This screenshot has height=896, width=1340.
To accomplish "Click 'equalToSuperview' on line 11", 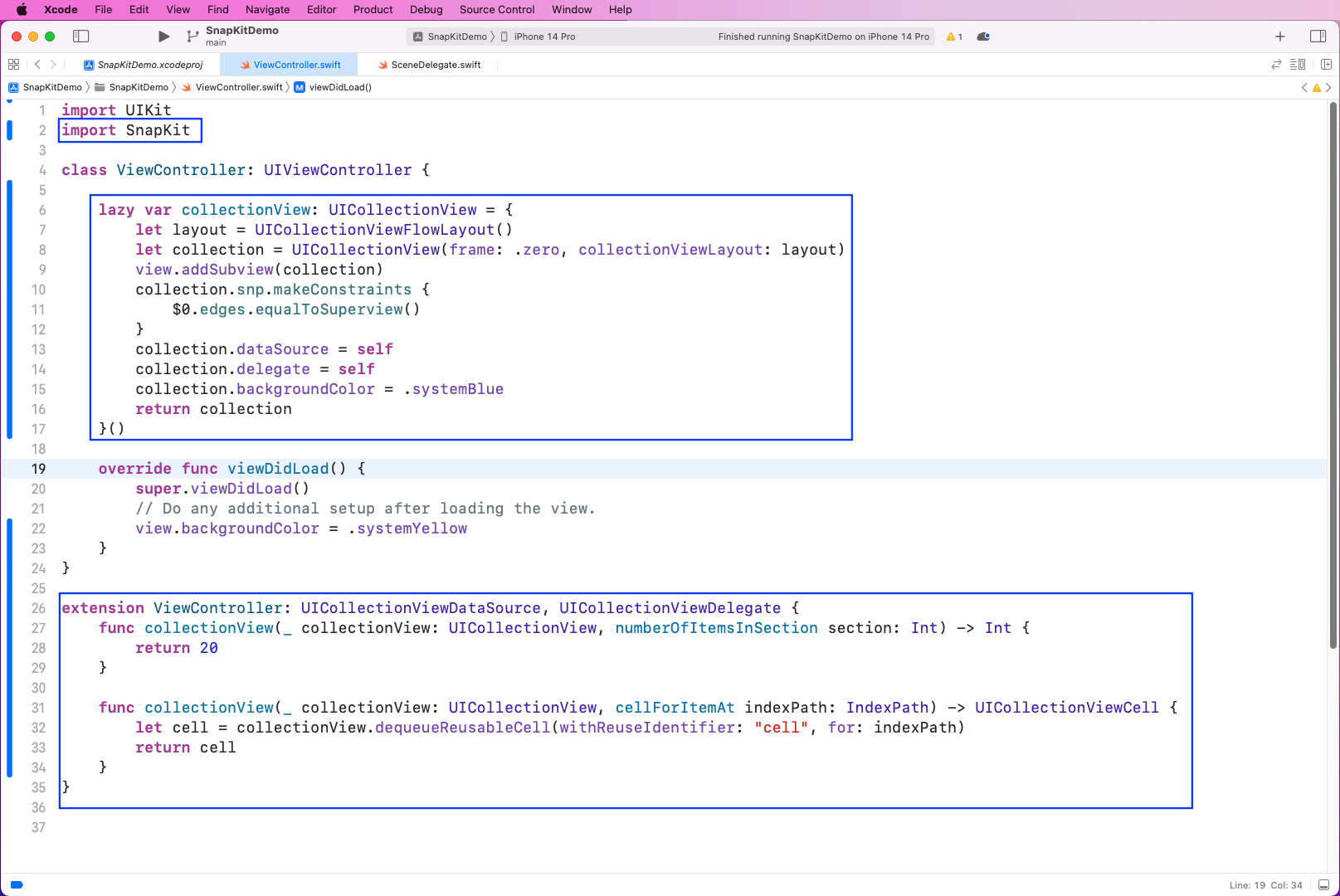I will [329, 309].
